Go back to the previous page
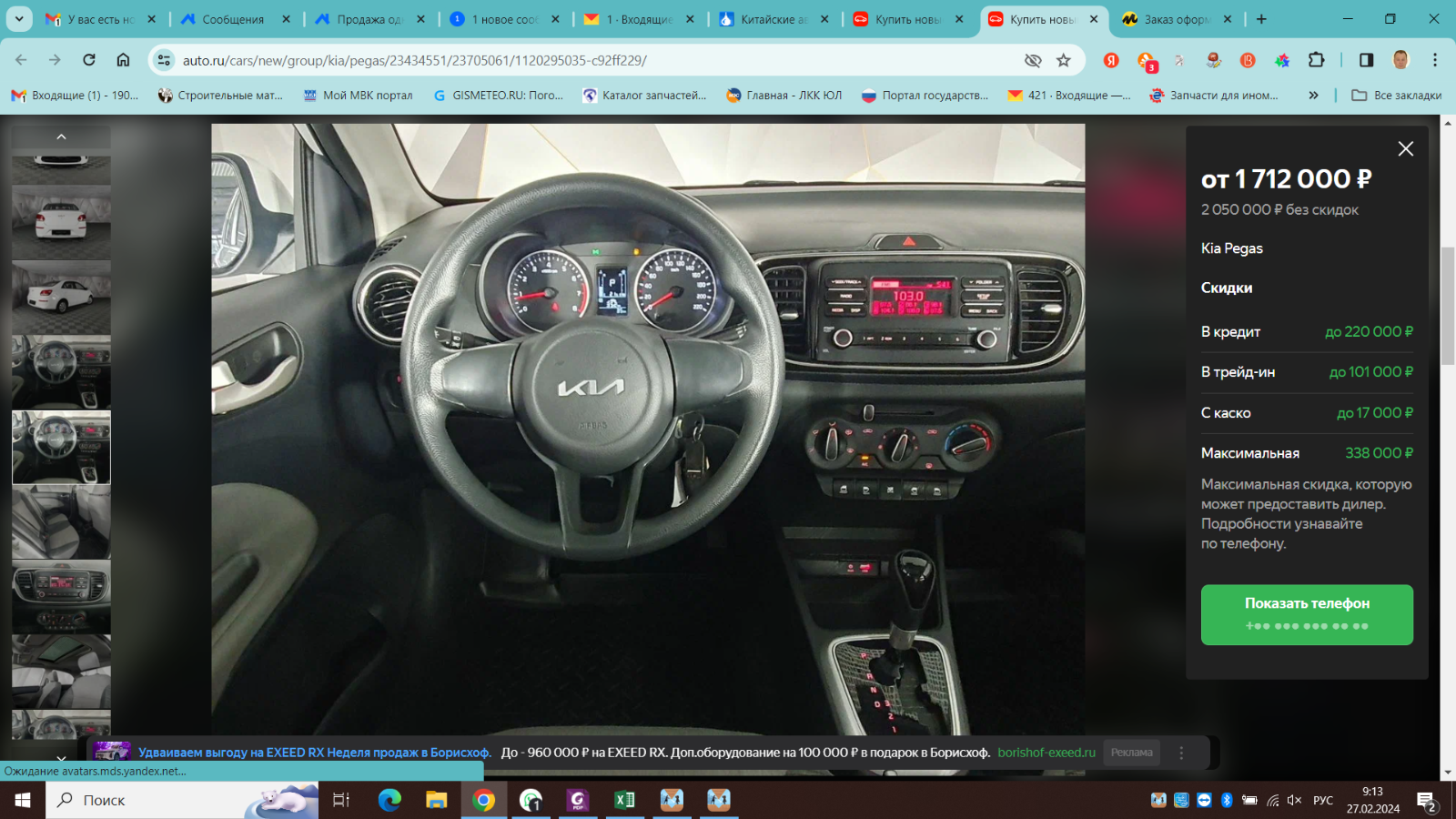 [x=21, y=60]
